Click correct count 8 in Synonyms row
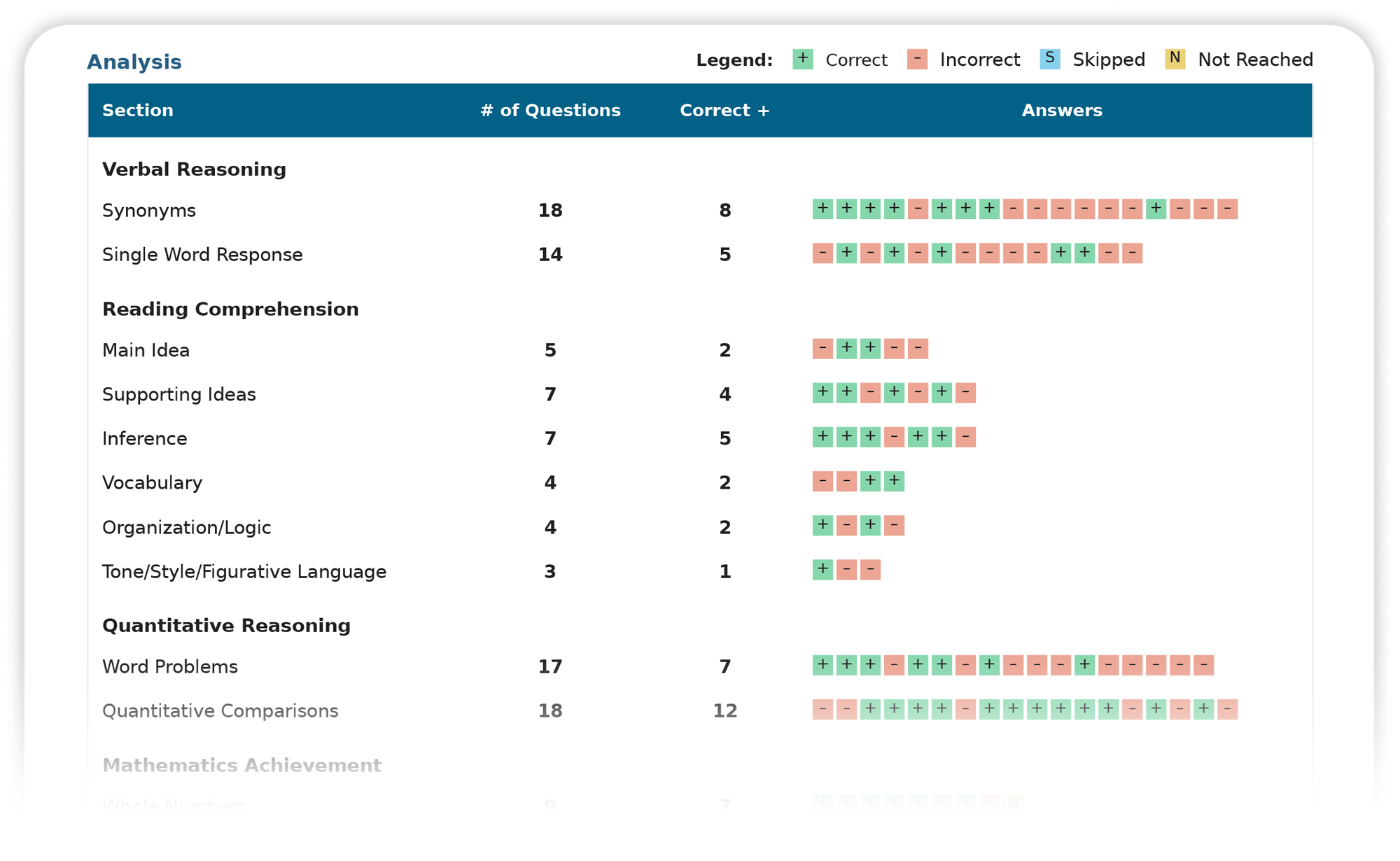 click(725, 211)
